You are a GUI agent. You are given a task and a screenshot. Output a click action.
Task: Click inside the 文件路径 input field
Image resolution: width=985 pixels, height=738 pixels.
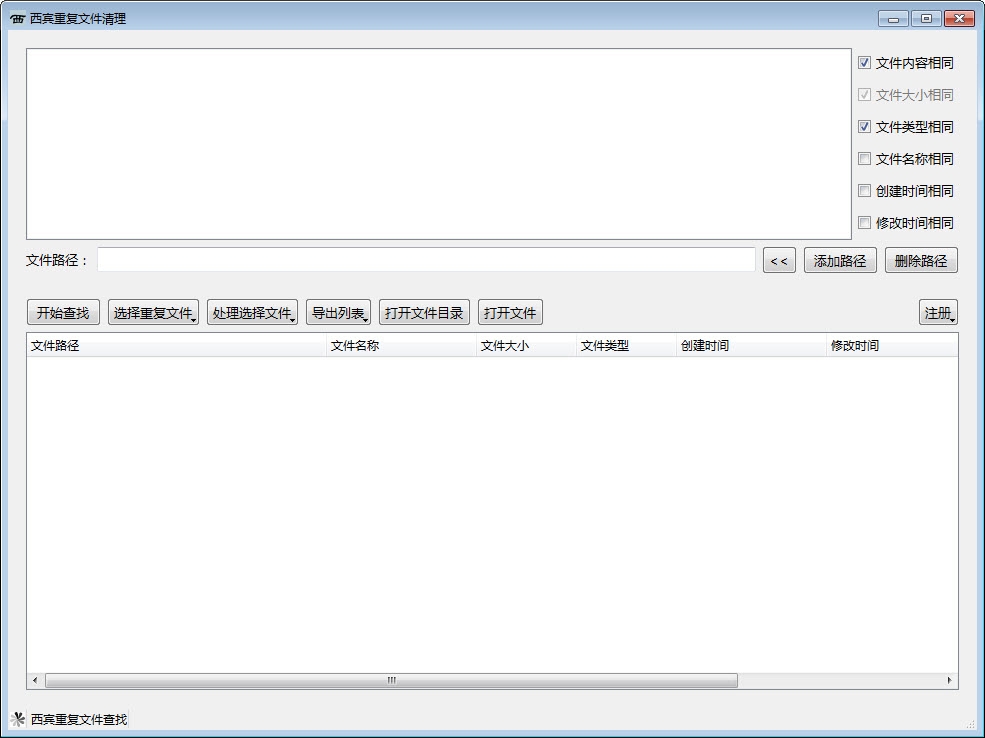coord(425,260)
